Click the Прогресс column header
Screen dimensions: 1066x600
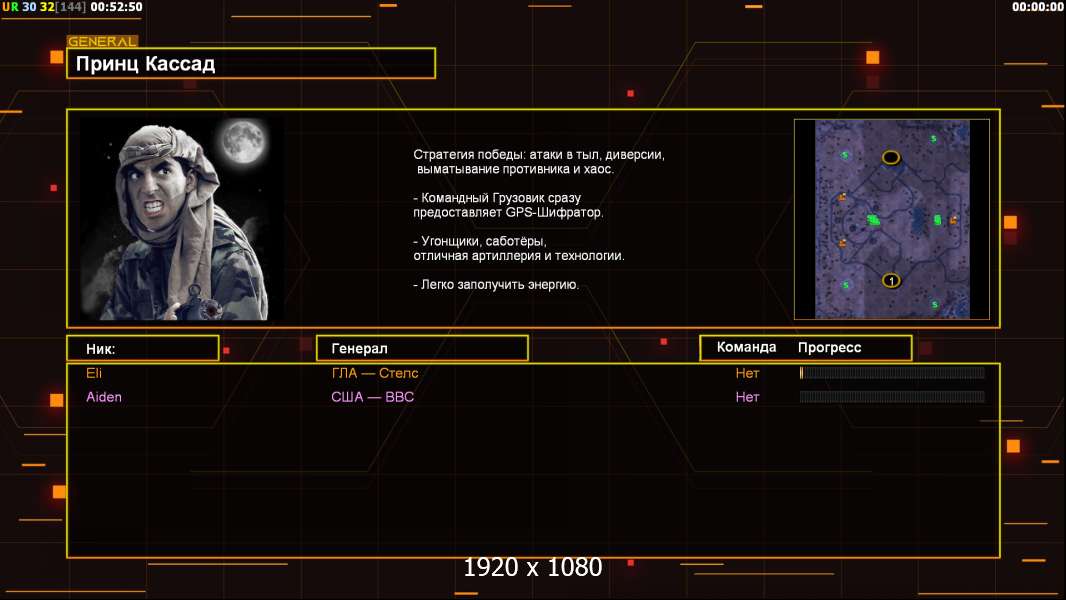(x=829, y=347)
